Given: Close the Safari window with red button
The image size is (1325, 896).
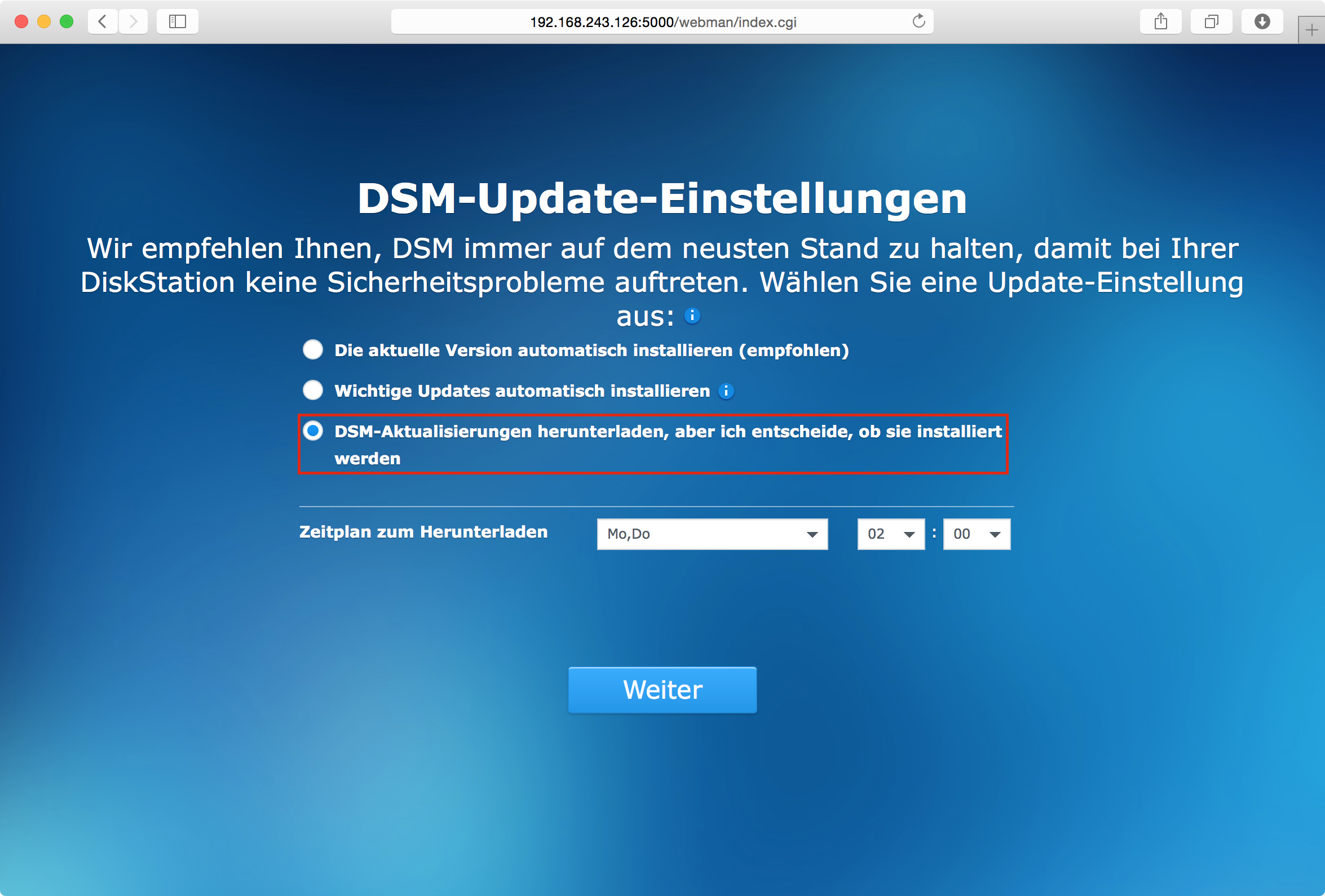Looking at the screenshot, I should click(21, 21).
